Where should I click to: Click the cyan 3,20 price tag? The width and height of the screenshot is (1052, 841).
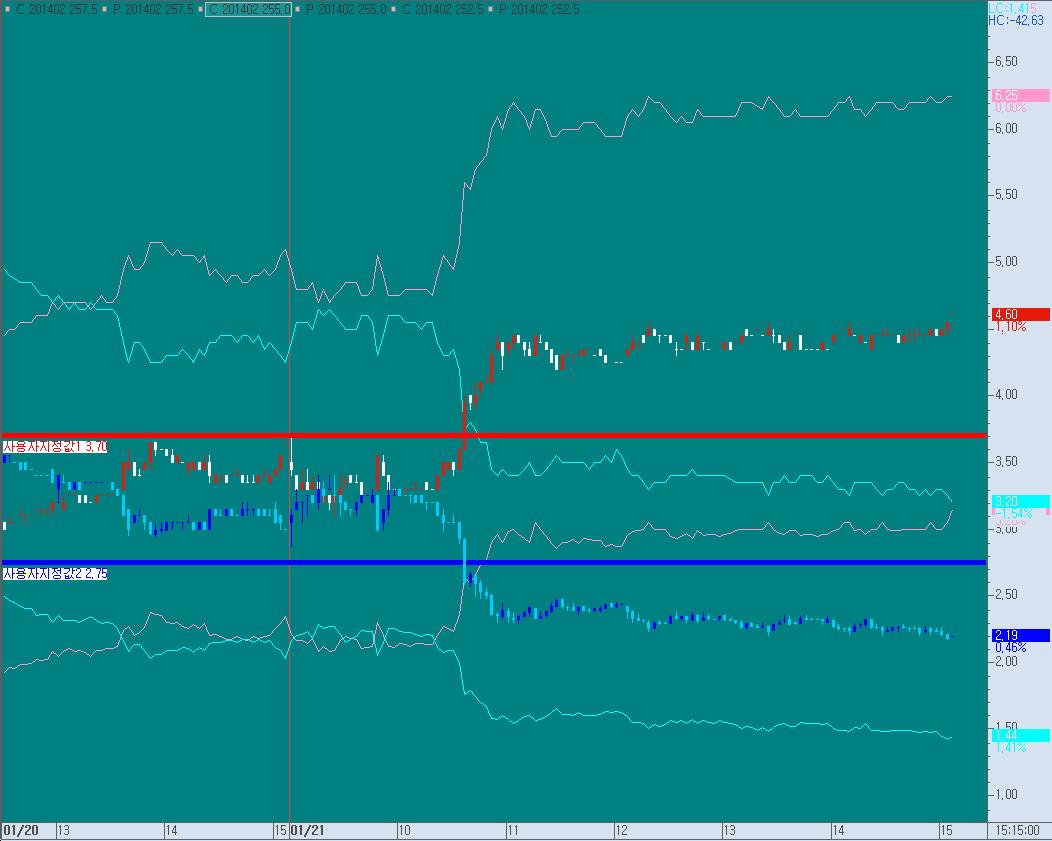click(1019, 500)
